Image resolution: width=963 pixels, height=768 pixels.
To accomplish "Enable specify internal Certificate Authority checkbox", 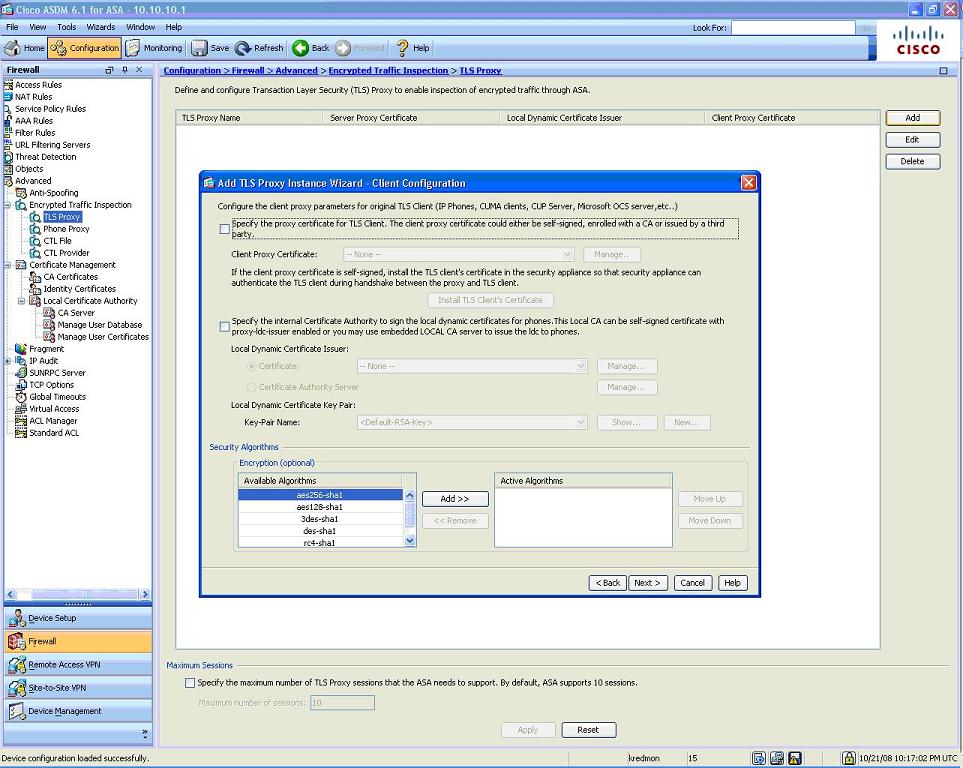I will point(225,326).
